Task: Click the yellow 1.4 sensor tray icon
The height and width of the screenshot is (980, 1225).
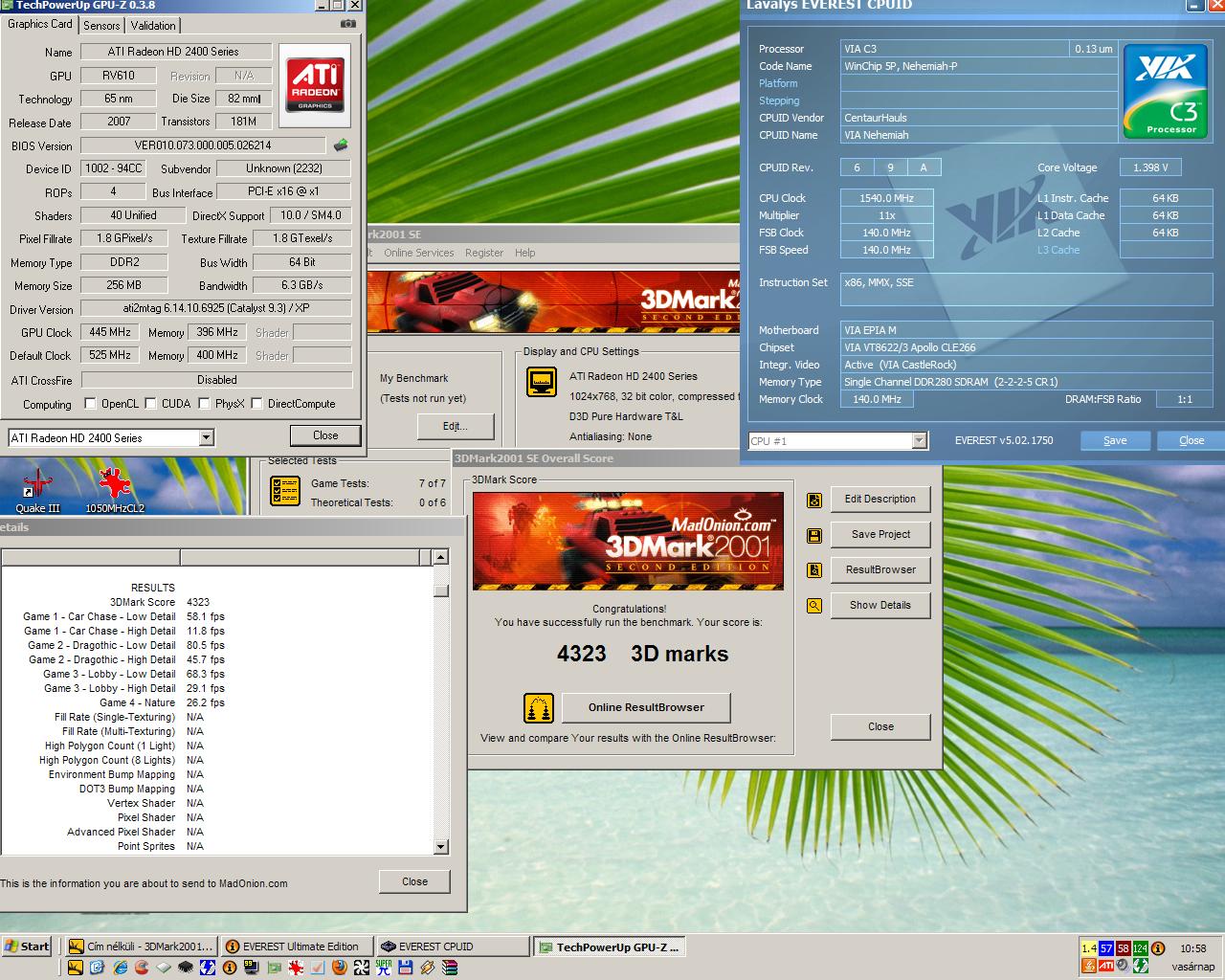Action: pos(1089,948)
